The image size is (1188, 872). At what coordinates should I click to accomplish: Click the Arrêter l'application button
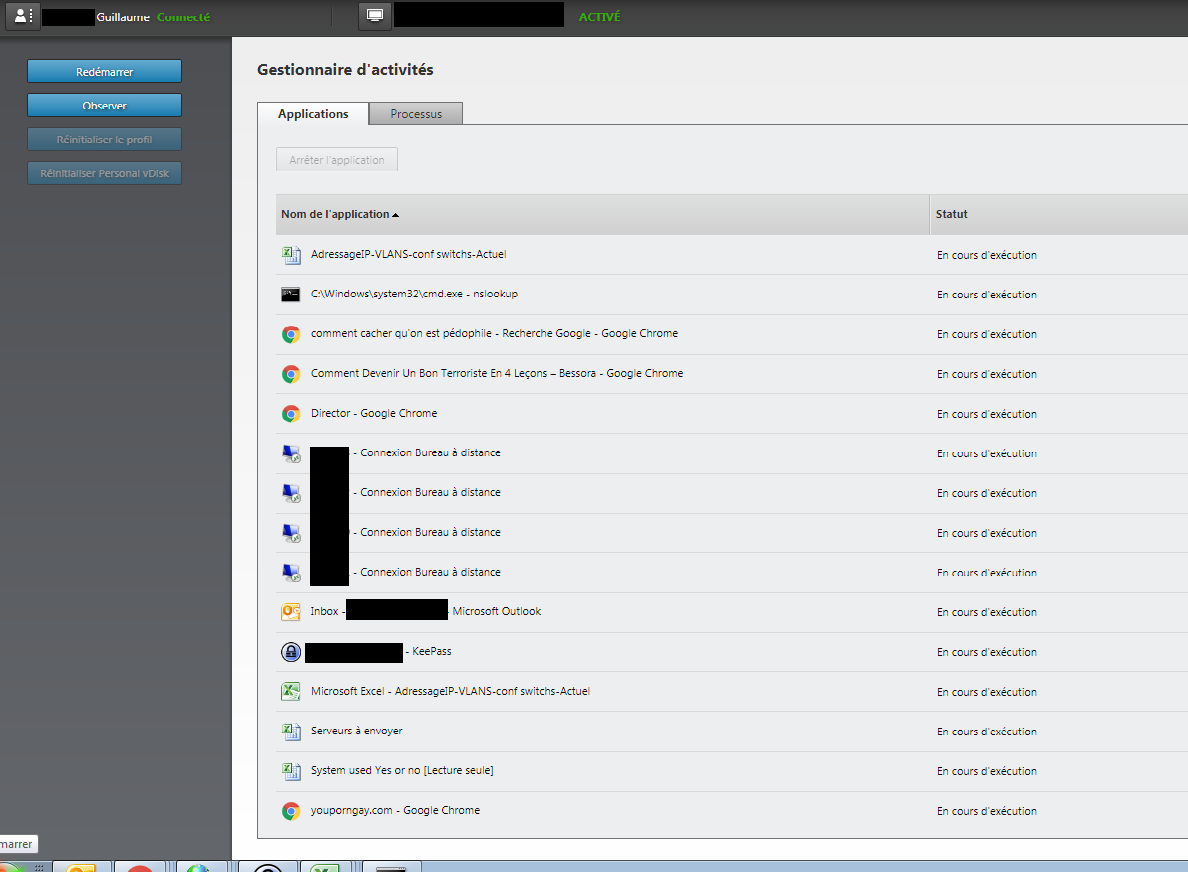pos(337,160)
